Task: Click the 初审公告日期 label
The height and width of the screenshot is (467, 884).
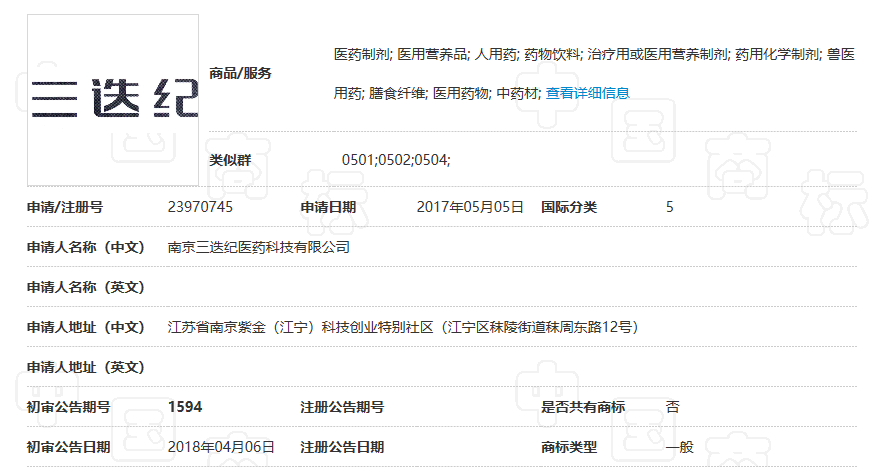Action: tap(68, 447)
